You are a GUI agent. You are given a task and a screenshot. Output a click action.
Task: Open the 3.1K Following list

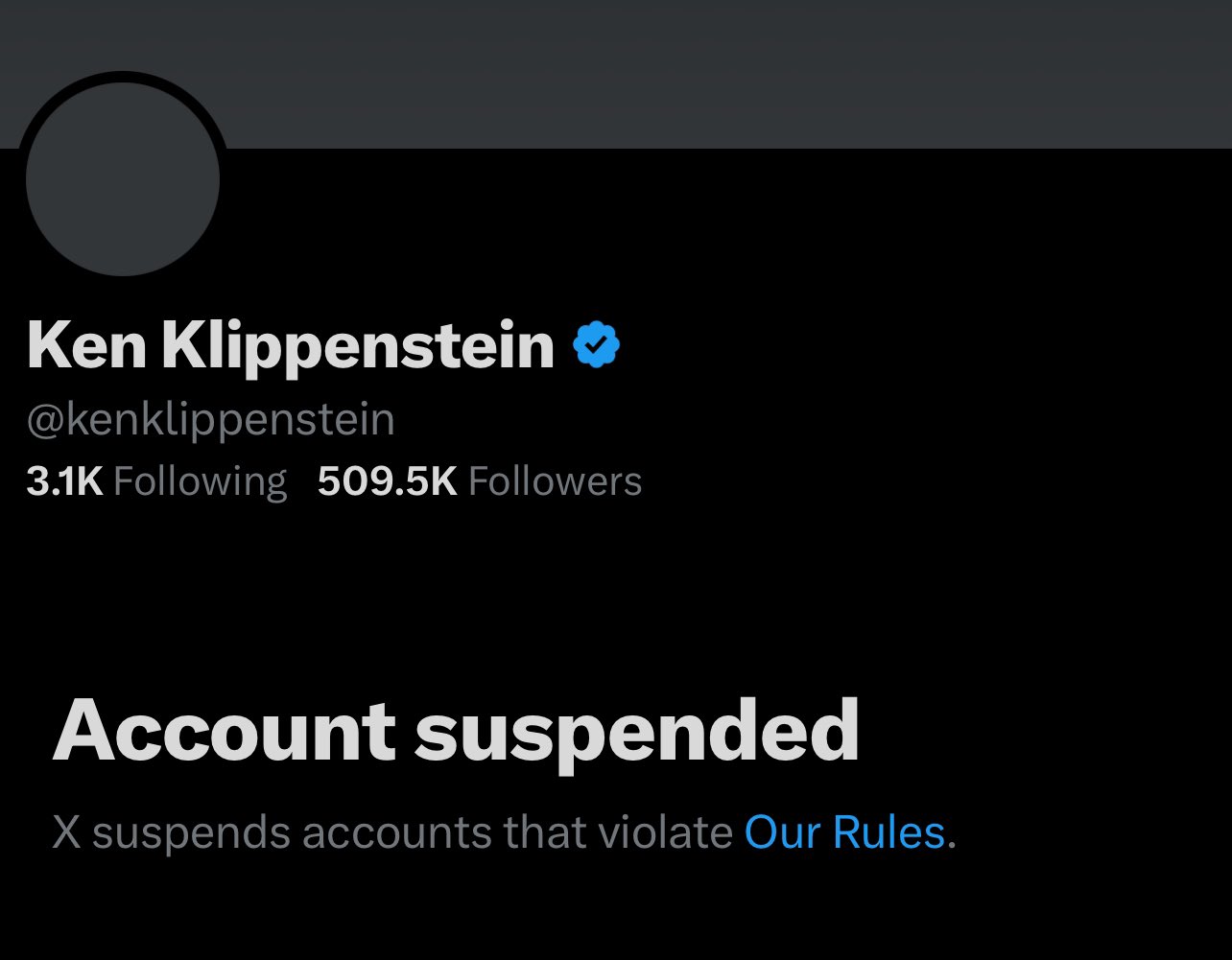click(x=156, y=481)
